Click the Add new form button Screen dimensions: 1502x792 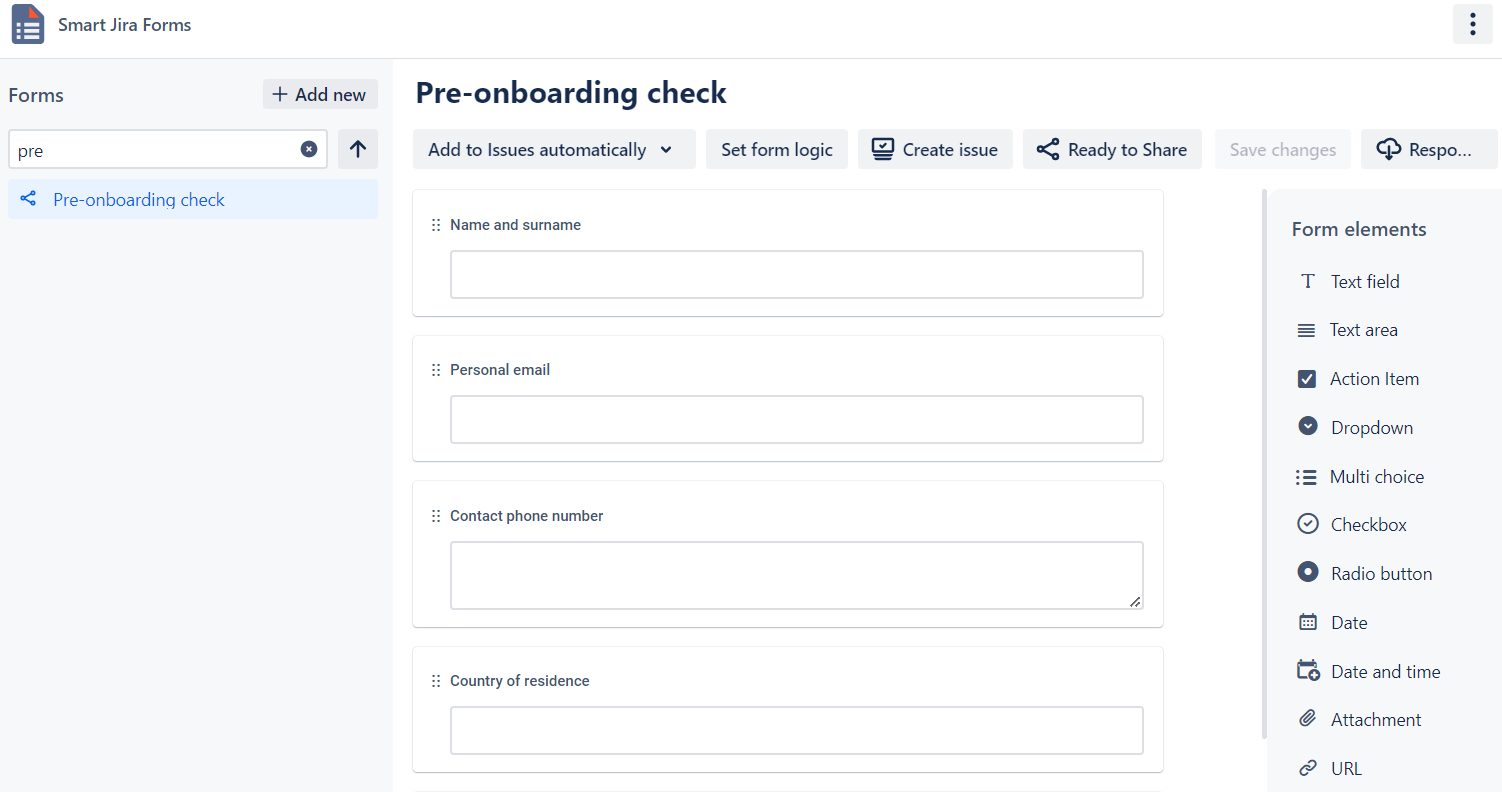point(320,95)
